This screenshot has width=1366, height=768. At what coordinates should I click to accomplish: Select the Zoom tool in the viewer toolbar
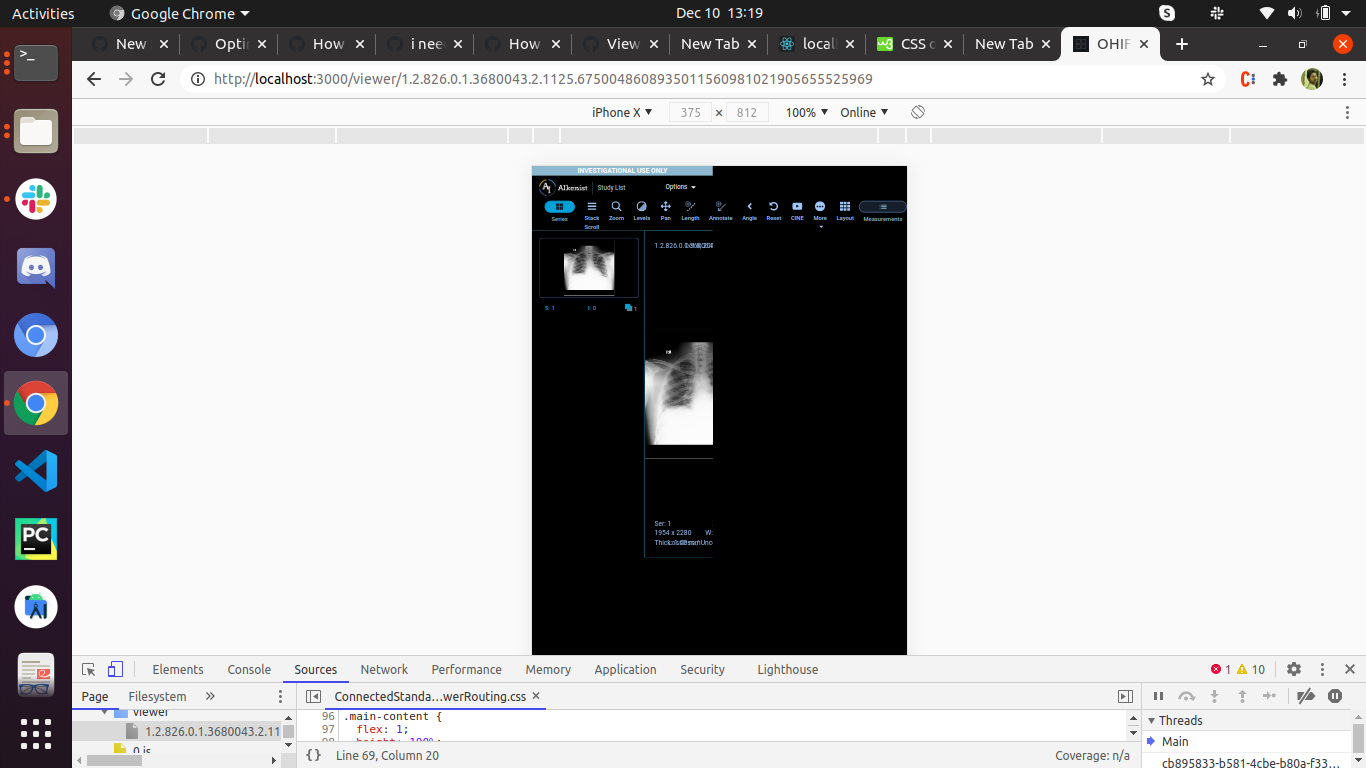pyautogui.click(x=617, y=209)
